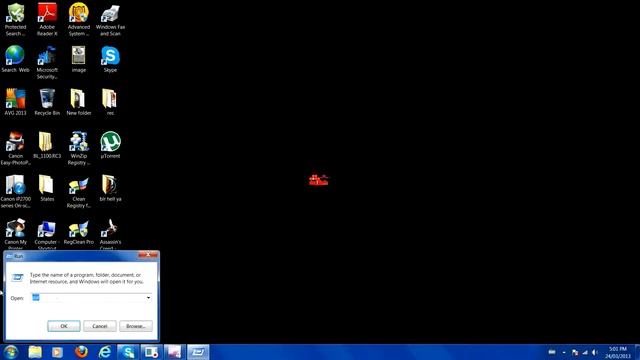Select the Computer Shortcut desktop icon
Viewport: 640px width, 360px height.
coord(47,234)
